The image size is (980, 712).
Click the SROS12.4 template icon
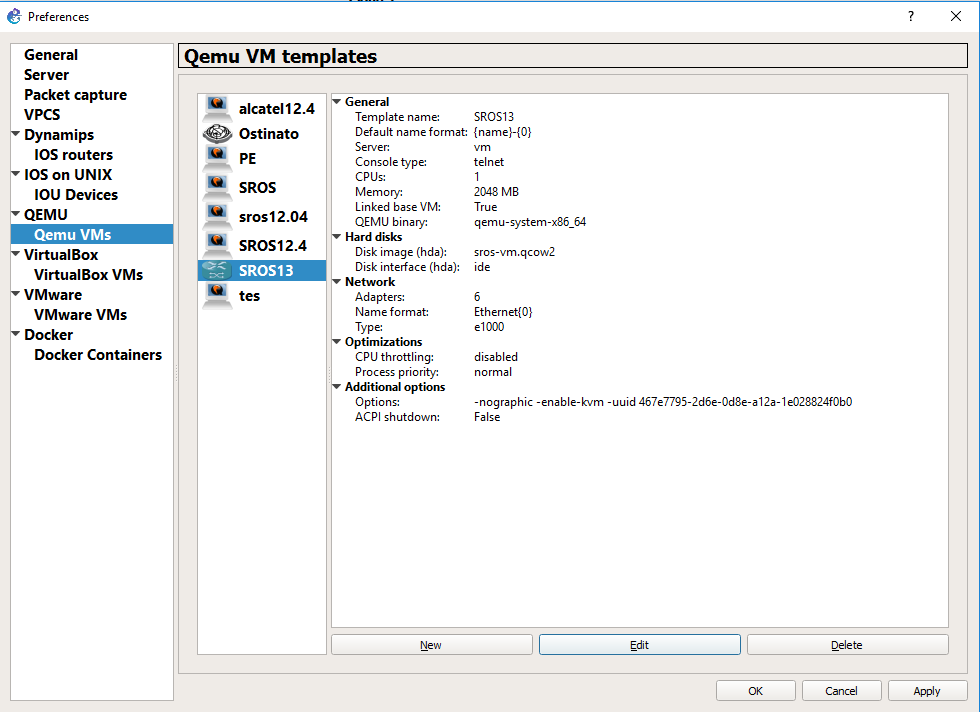217,245
